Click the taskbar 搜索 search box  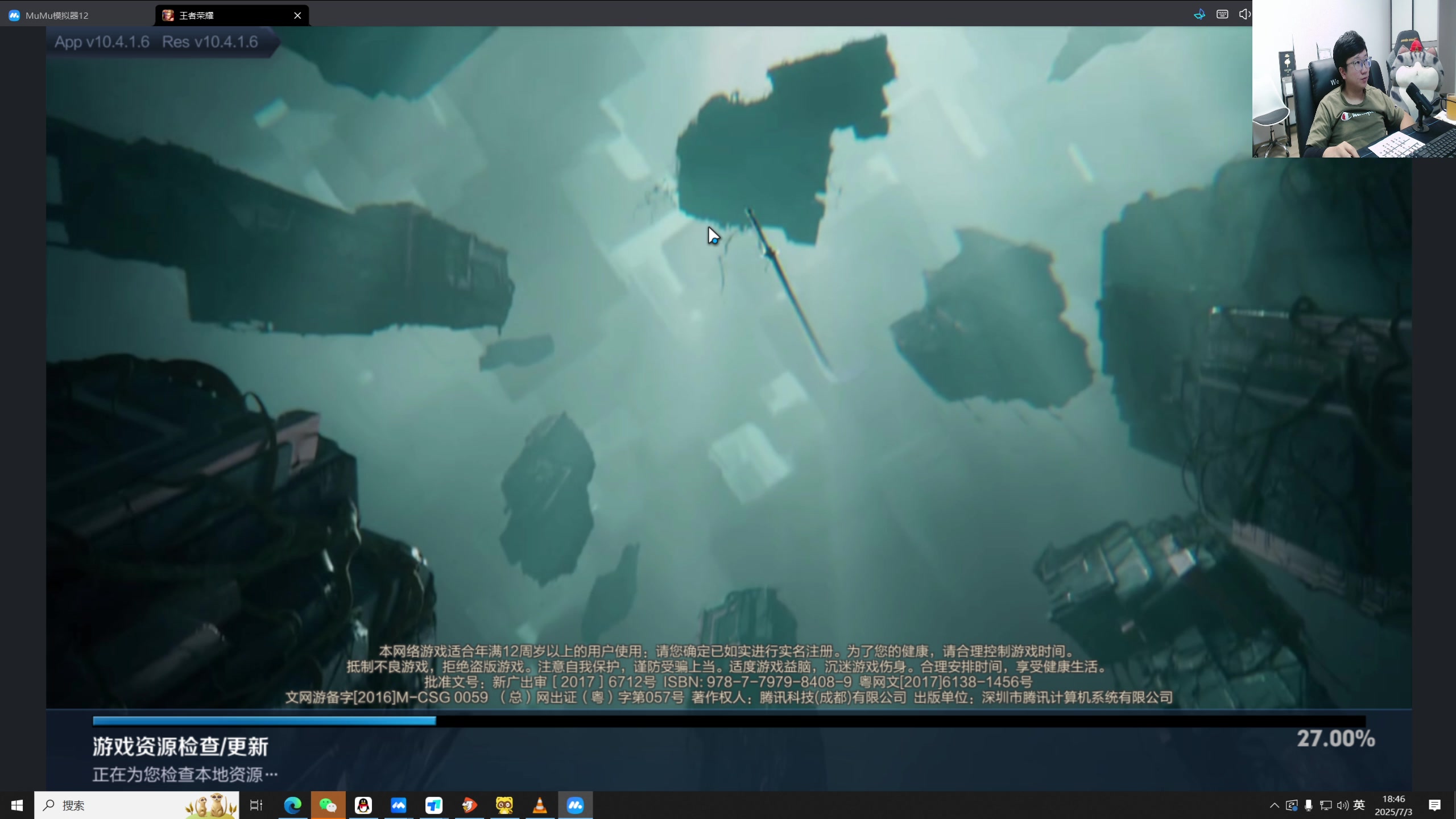pyautogui.click(x=136, y=805)
